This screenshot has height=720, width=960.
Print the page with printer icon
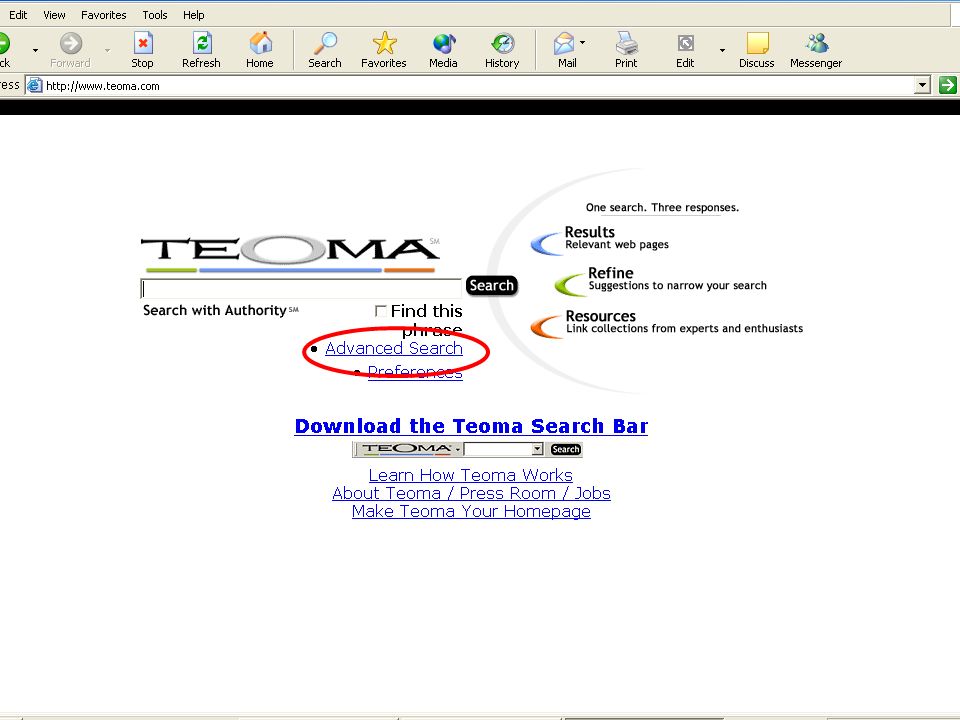tap(626, 43)
